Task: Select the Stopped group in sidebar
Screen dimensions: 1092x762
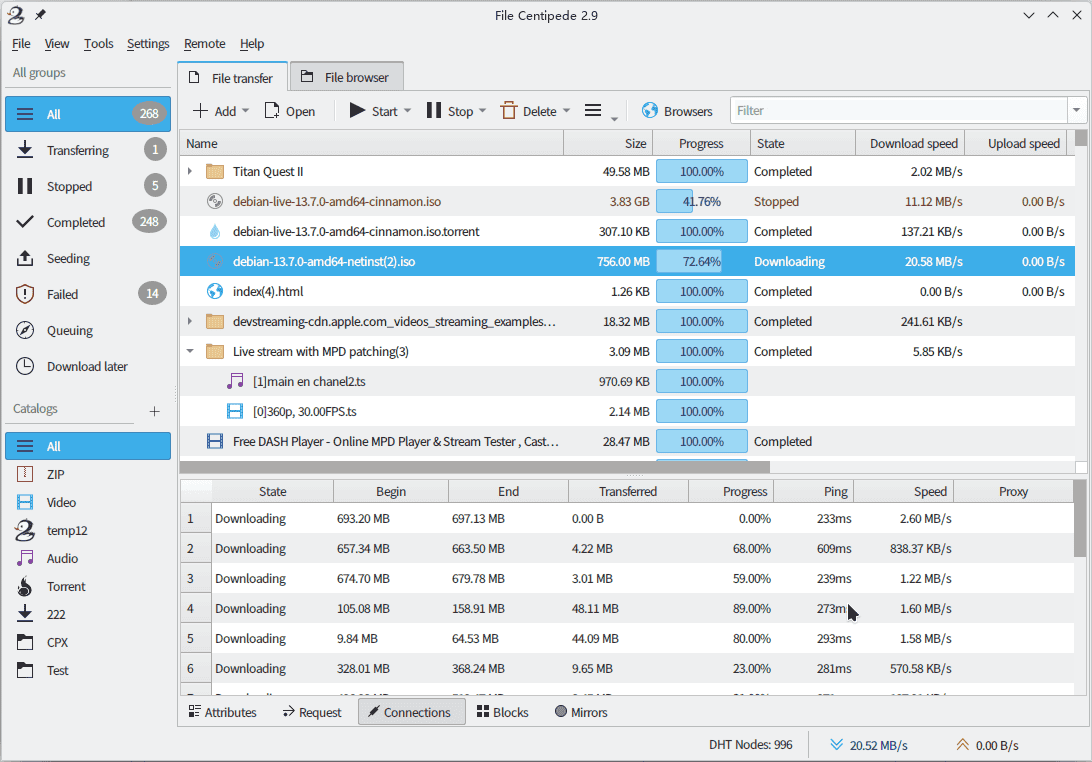Action: click(88, 186)
